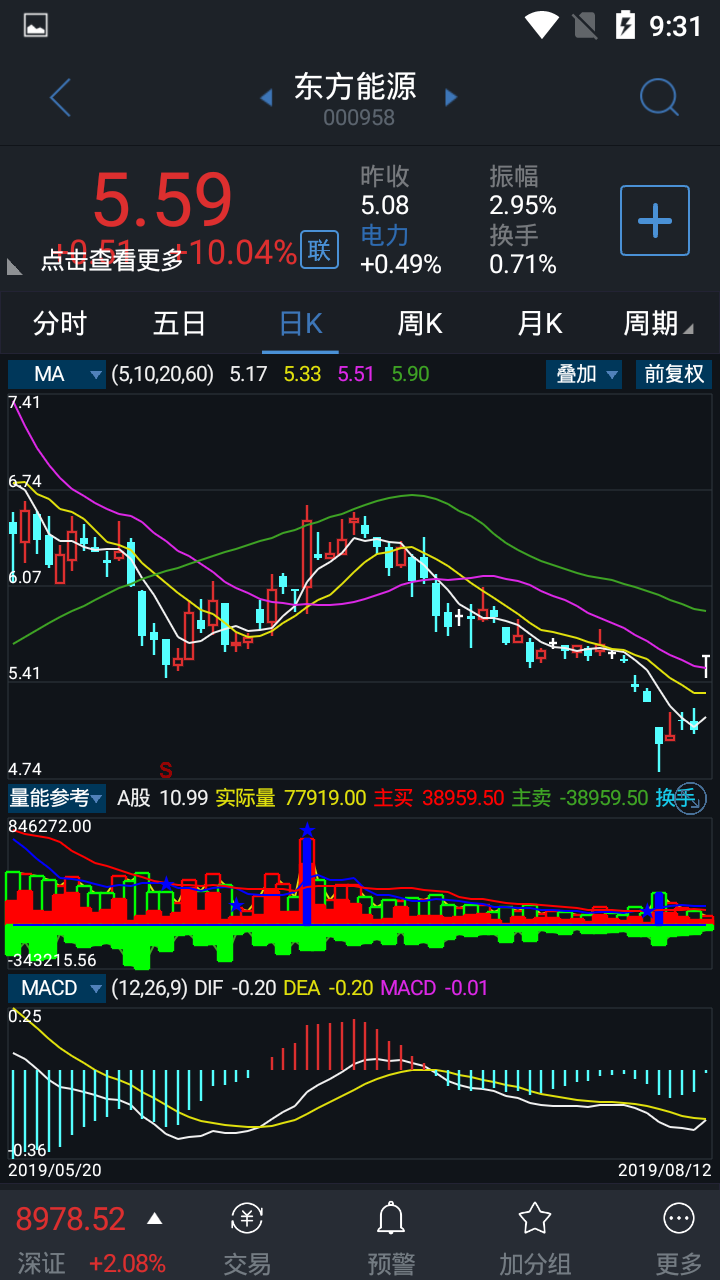This screenshot has width=720, height=1280.
Task: Toggle 前复权 adjustment button
Action: coord(674,374)
